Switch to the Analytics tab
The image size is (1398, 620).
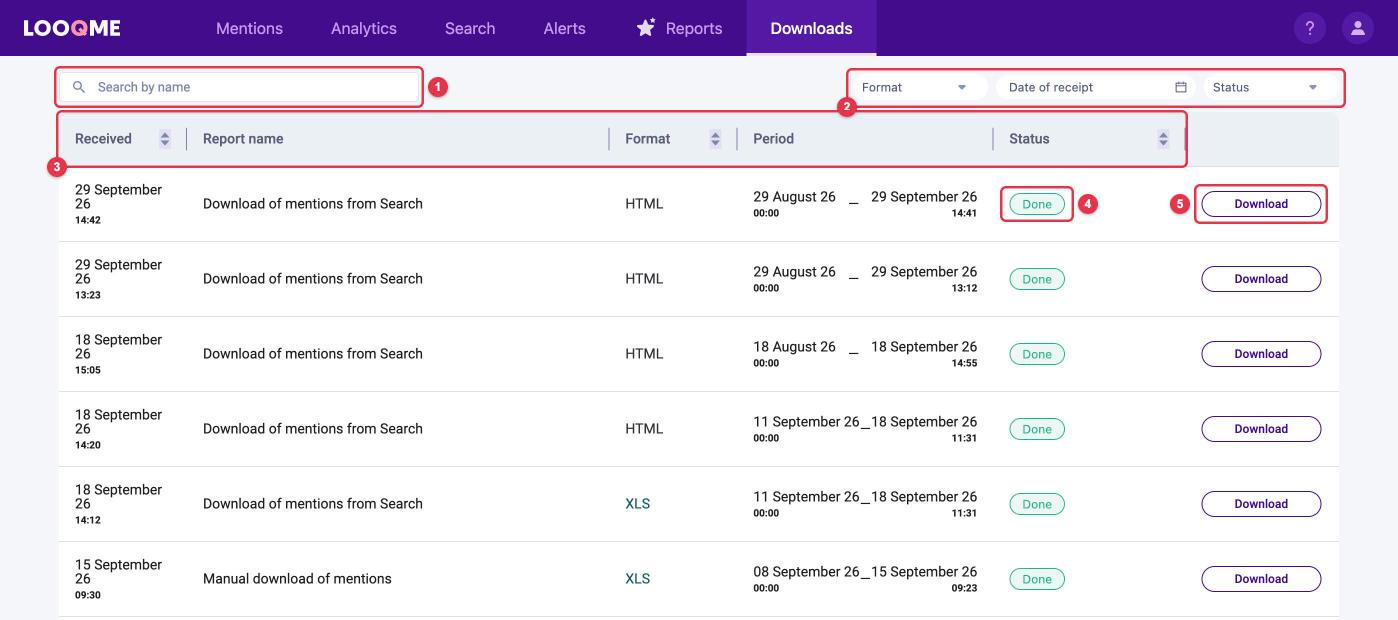tap(364, 28)
